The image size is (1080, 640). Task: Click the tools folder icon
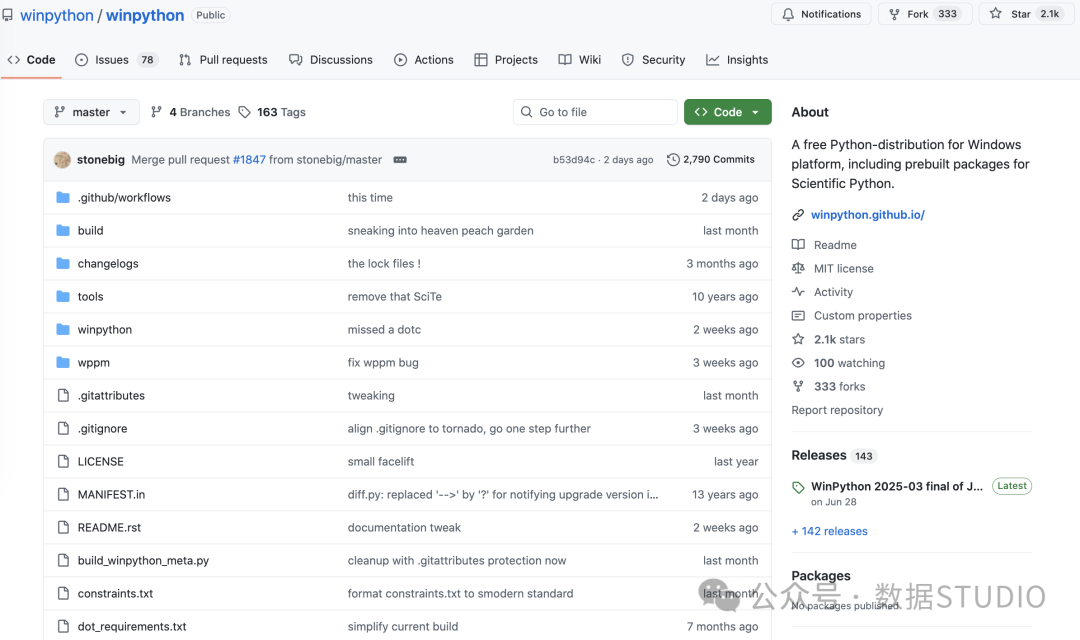point(63,296)
